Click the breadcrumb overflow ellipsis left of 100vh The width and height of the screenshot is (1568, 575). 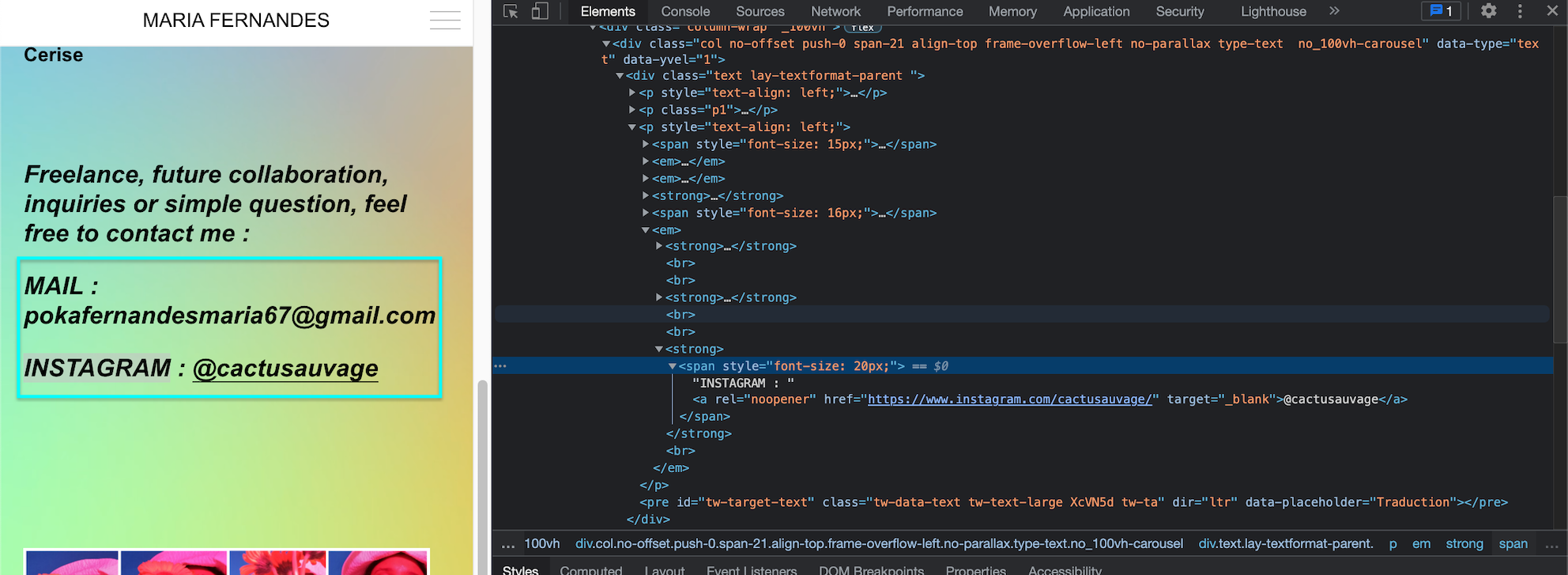tap(508, 544)
